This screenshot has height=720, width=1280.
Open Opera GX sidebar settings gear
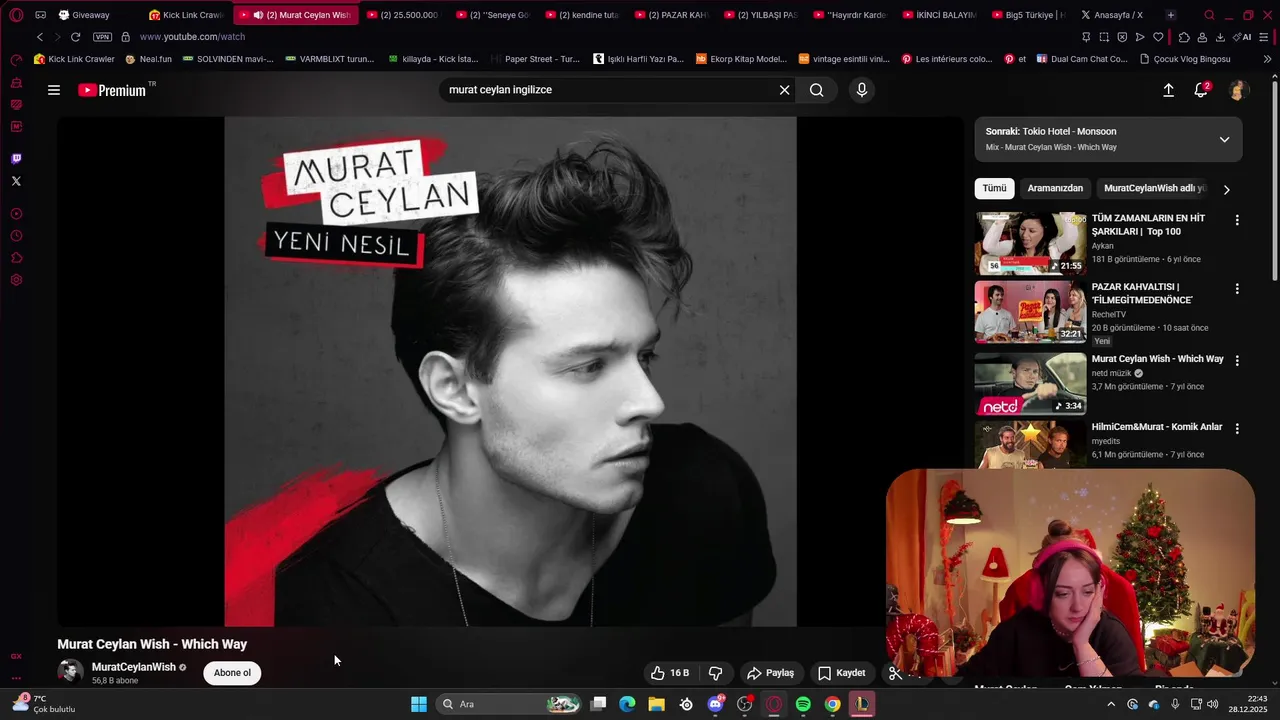coord(16,280)
